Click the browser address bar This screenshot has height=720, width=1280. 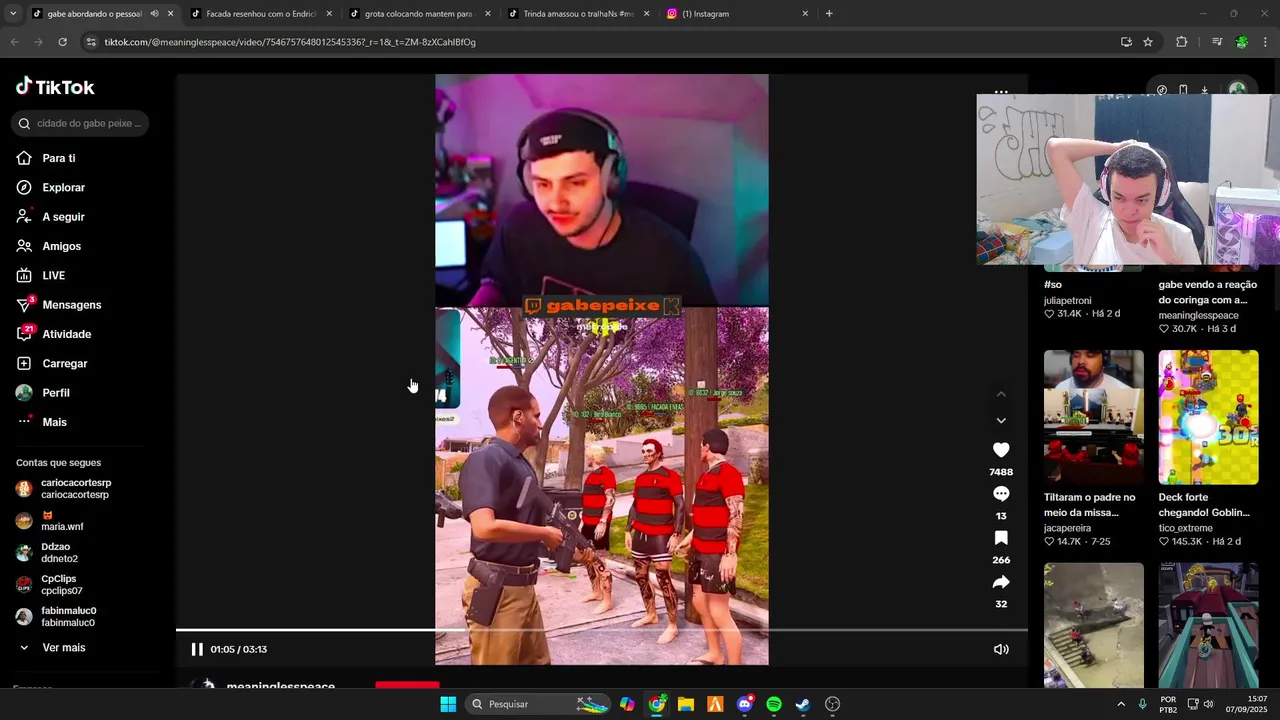tap(600, 42)
